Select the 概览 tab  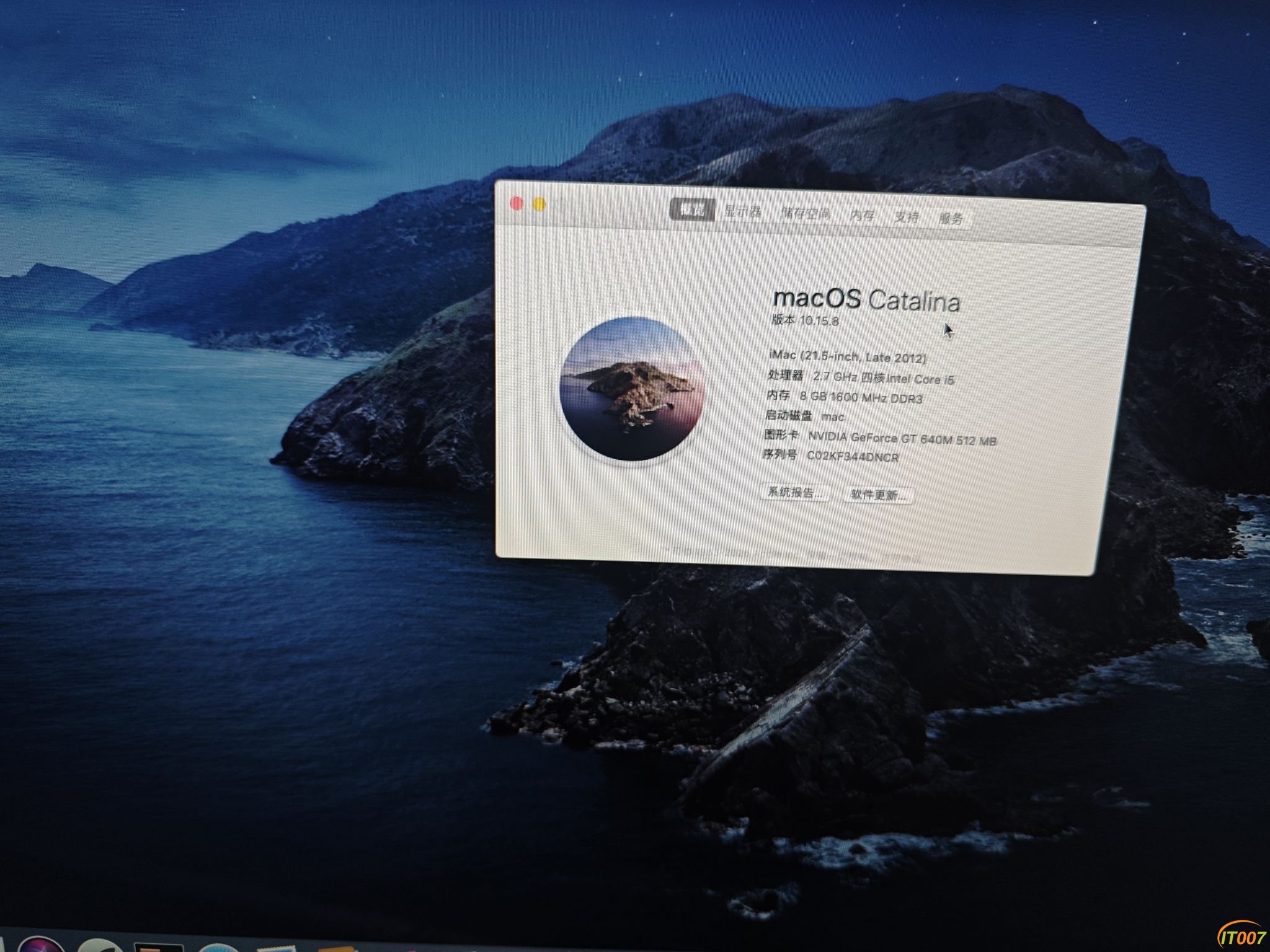coord(692,209)
